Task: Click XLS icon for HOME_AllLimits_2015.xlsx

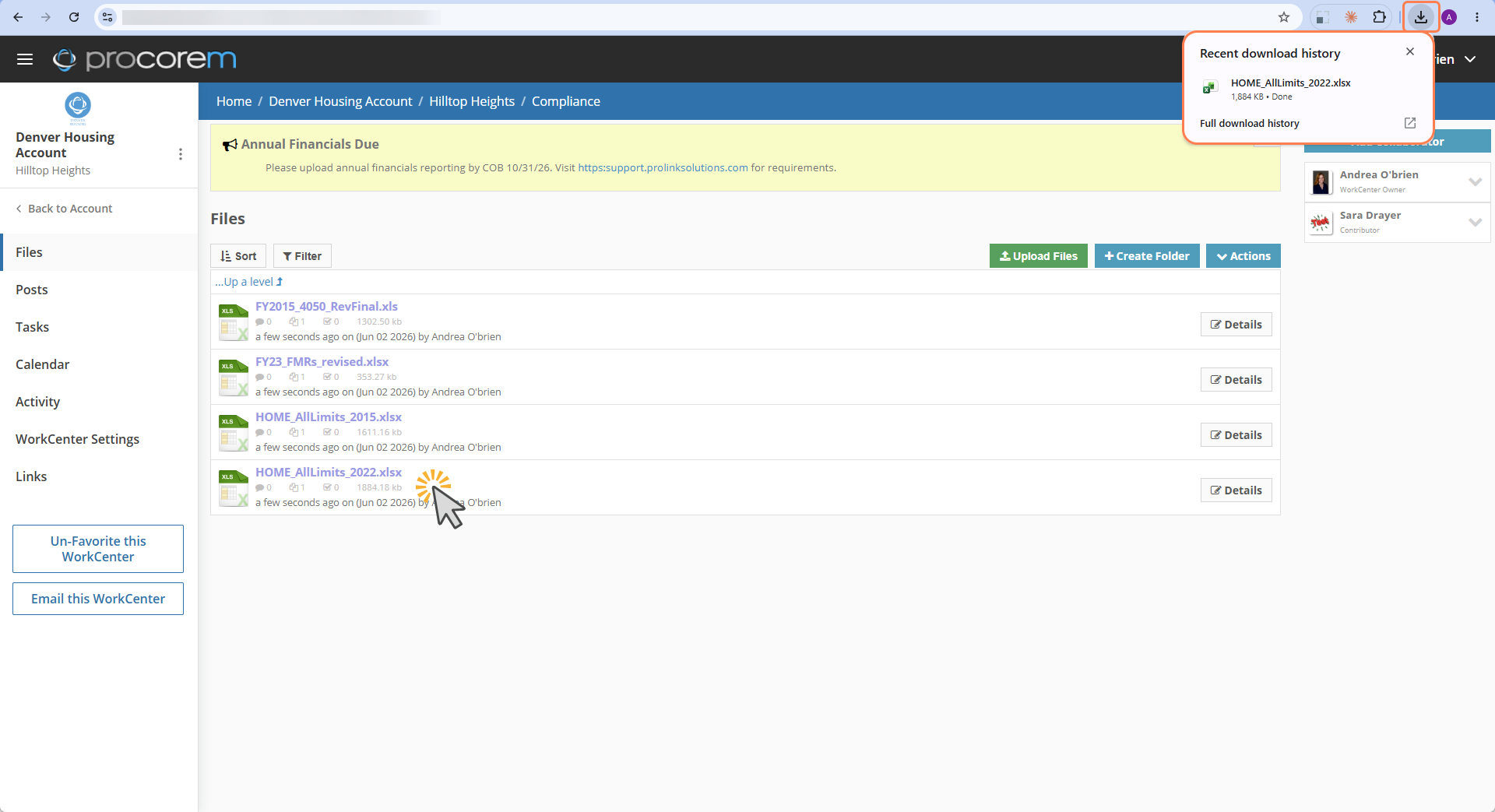Action: point(234,433)
